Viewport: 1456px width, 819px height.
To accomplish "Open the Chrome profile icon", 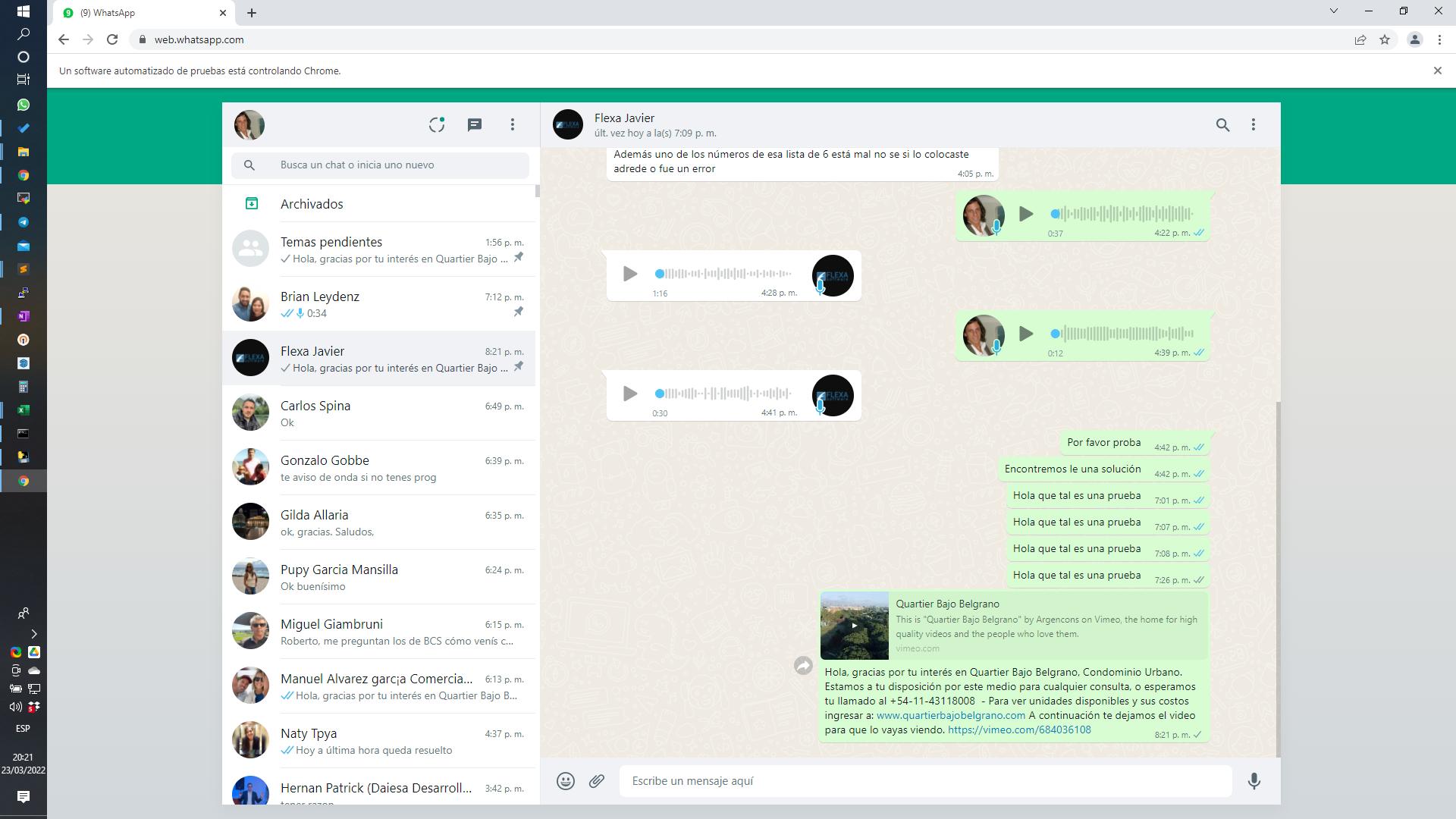I will (x=1414, y=39).
